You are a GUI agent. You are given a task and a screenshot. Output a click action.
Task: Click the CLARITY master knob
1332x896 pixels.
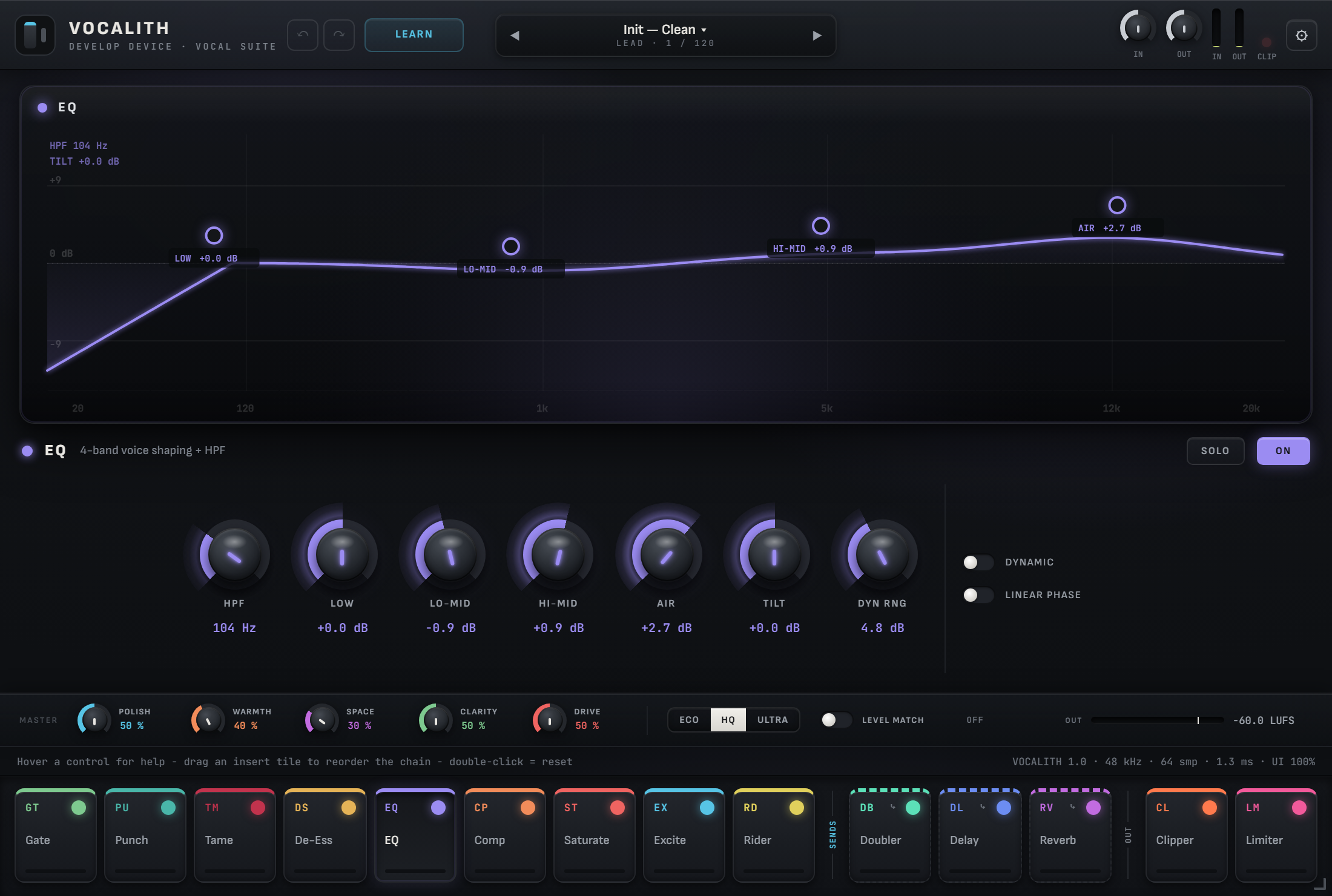pos(435,720)
